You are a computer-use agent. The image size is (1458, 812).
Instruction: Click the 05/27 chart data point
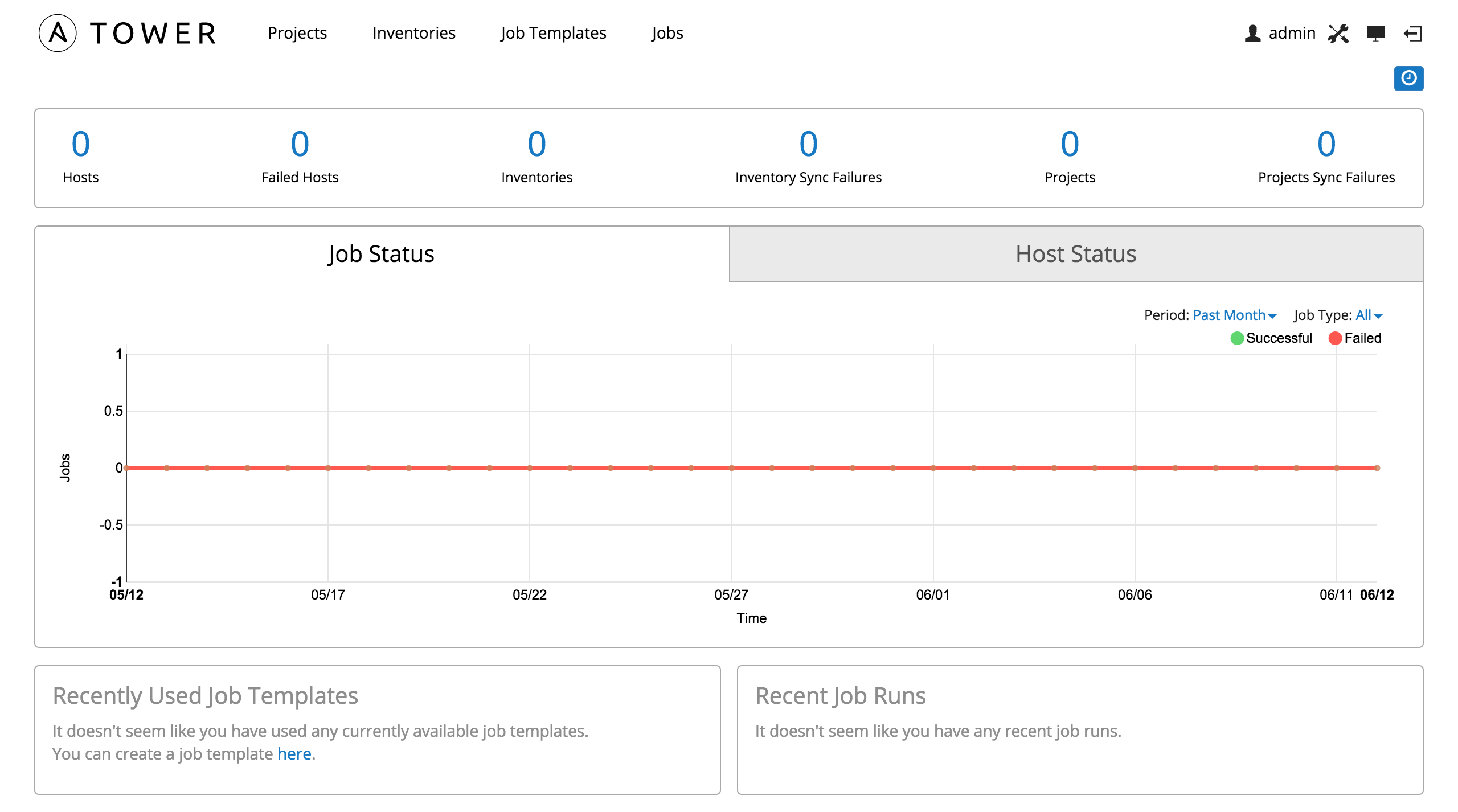(x=732, y=468)
